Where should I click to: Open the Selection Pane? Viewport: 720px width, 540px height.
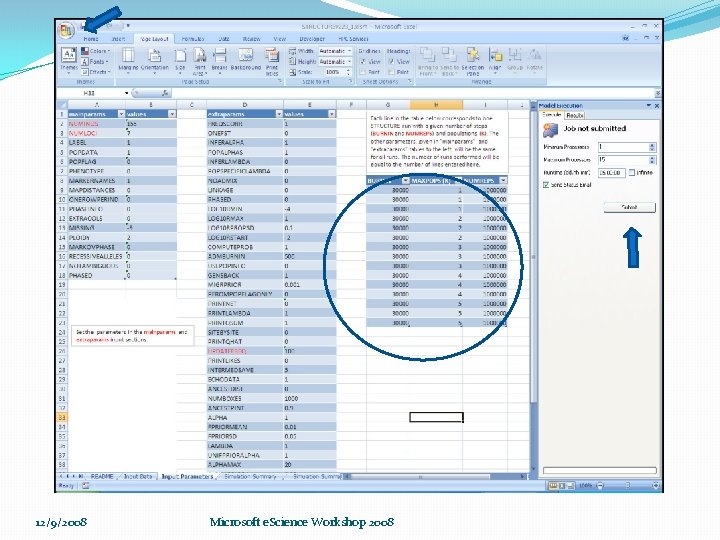point(472,62)
